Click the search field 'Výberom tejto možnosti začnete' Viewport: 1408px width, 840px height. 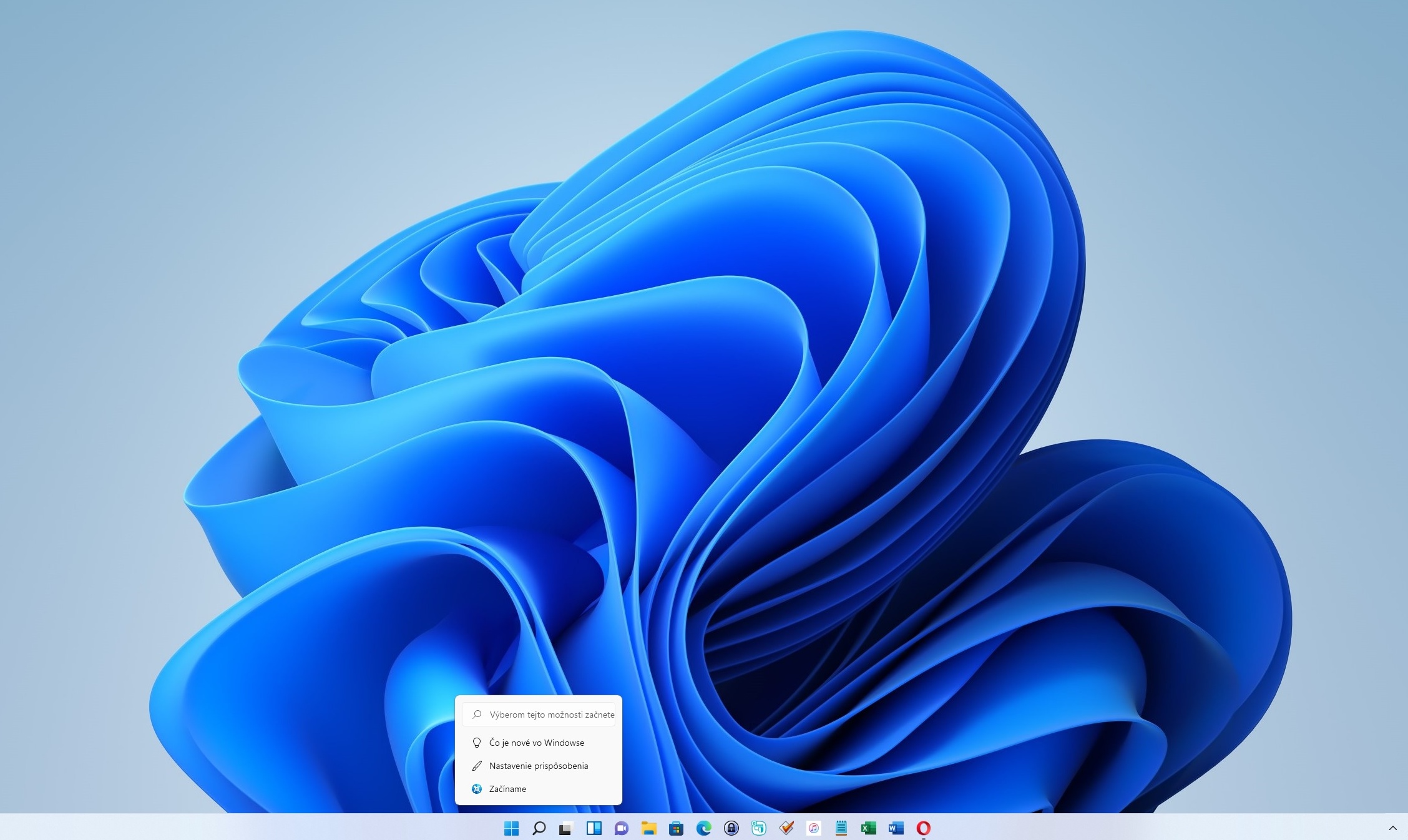[x=539, y=715]
